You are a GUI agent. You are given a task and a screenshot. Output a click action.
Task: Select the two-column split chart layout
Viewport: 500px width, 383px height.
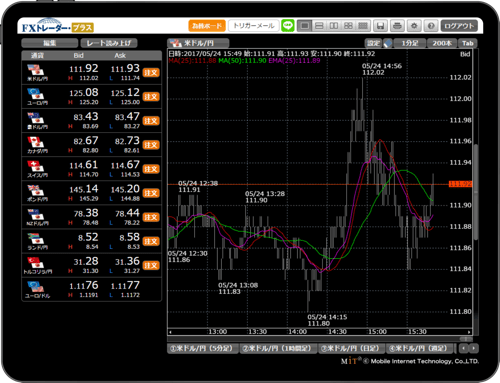coord(334,26)
